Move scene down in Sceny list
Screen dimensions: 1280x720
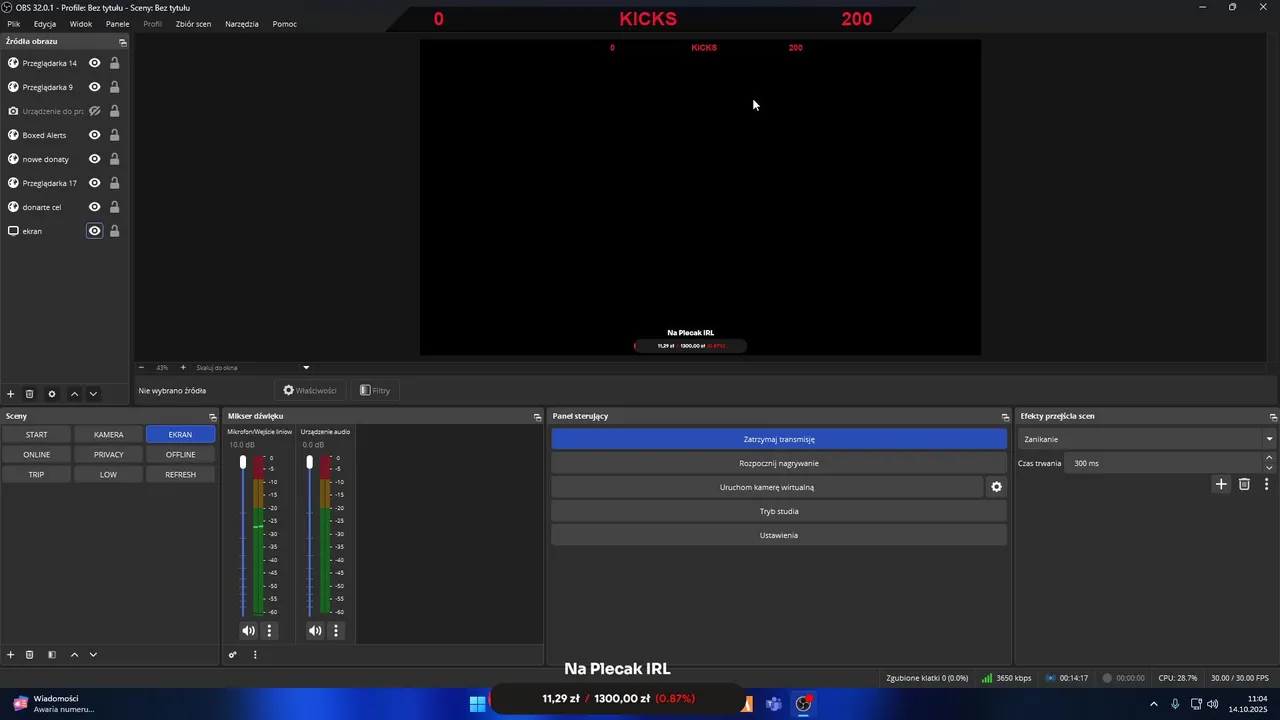[x=93, y=655]
